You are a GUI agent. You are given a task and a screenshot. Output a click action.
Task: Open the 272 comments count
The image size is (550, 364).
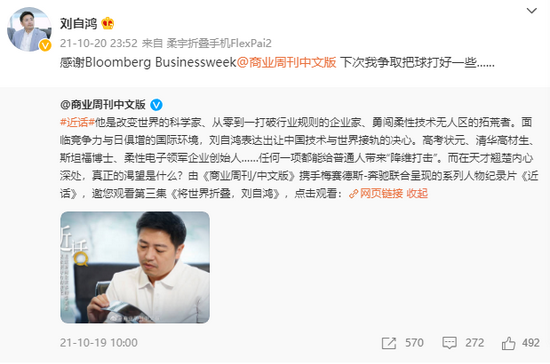[x=475, y=343]
